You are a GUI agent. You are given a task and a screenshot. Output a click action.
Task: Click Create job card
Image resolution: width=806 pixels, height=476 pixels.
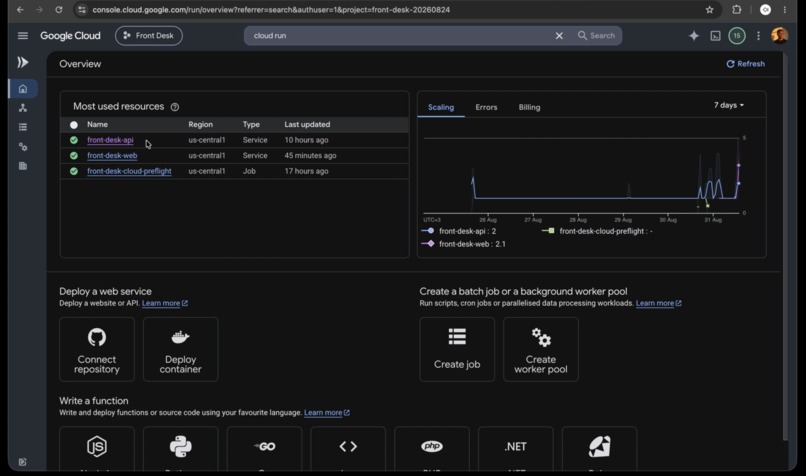point(457,350)
